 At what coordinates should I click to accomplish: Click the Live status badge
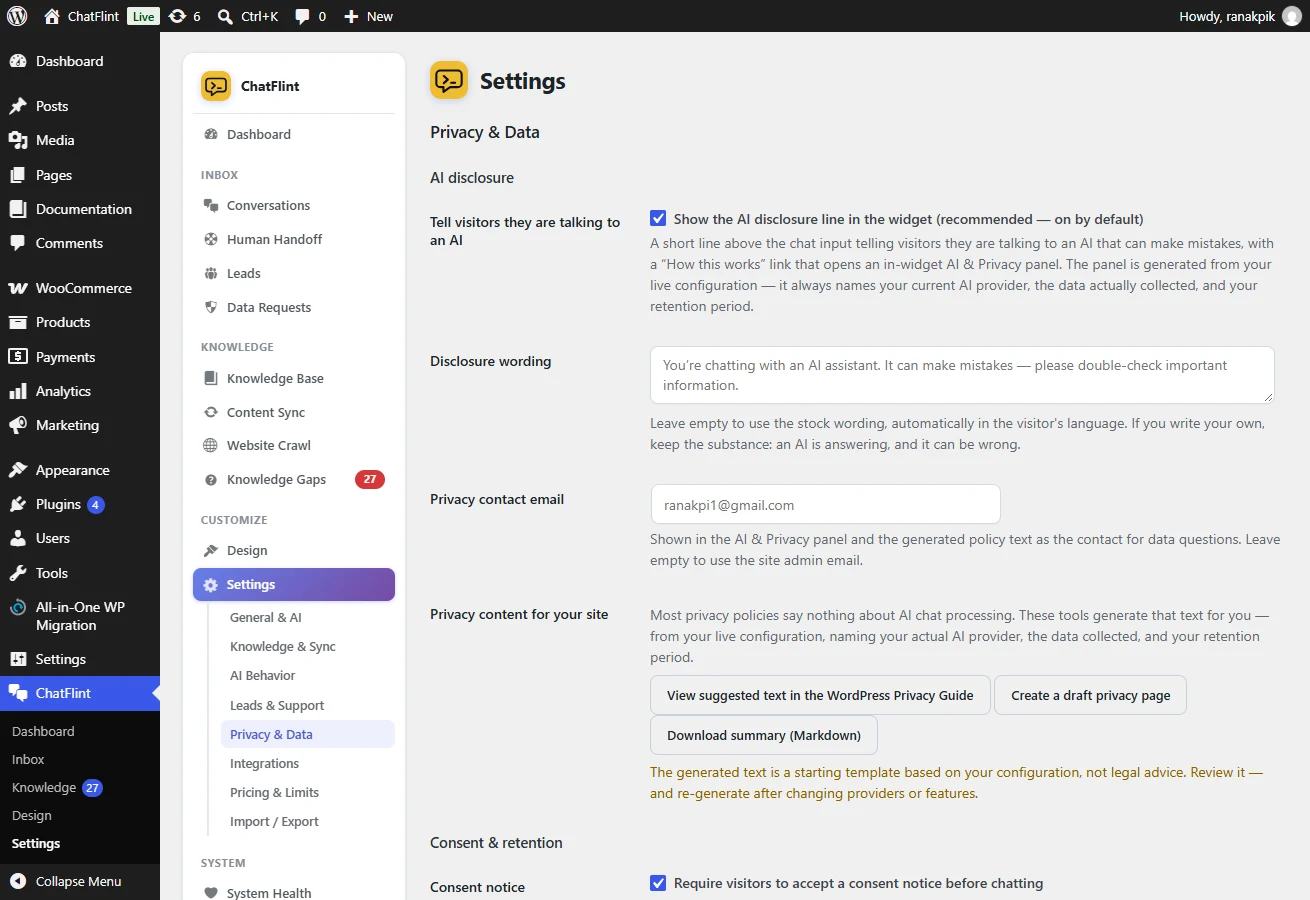[143, 16]
